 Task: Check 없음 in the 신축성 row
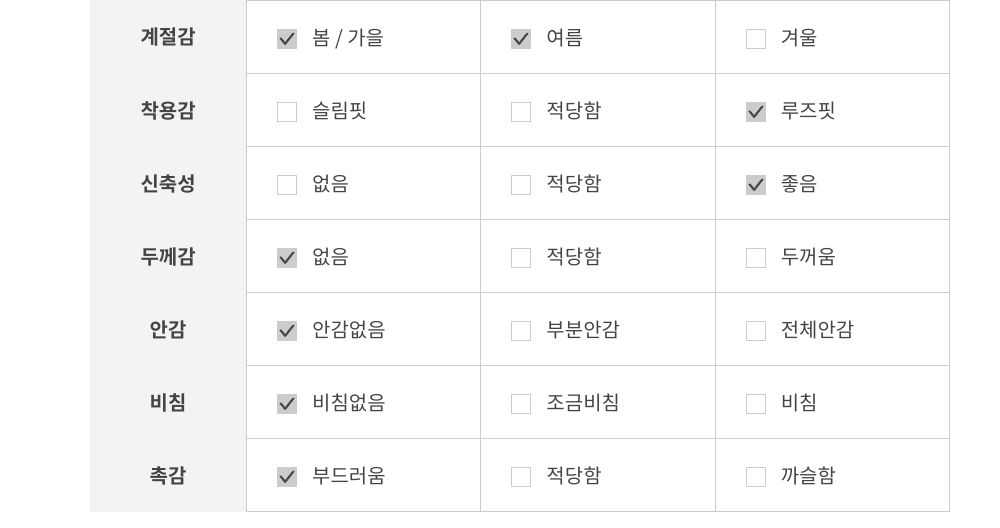click(287, 185)
